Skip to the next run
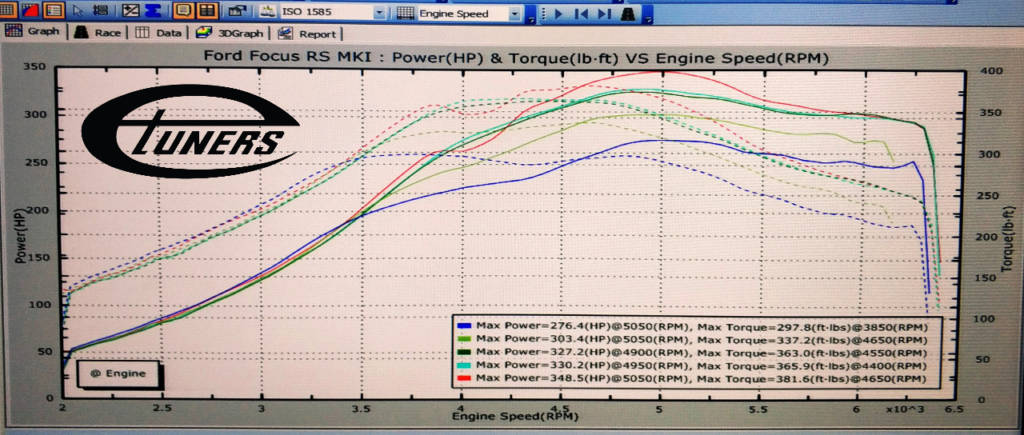The height and width of the screenshot is (435, 1024). coord(603,14)
